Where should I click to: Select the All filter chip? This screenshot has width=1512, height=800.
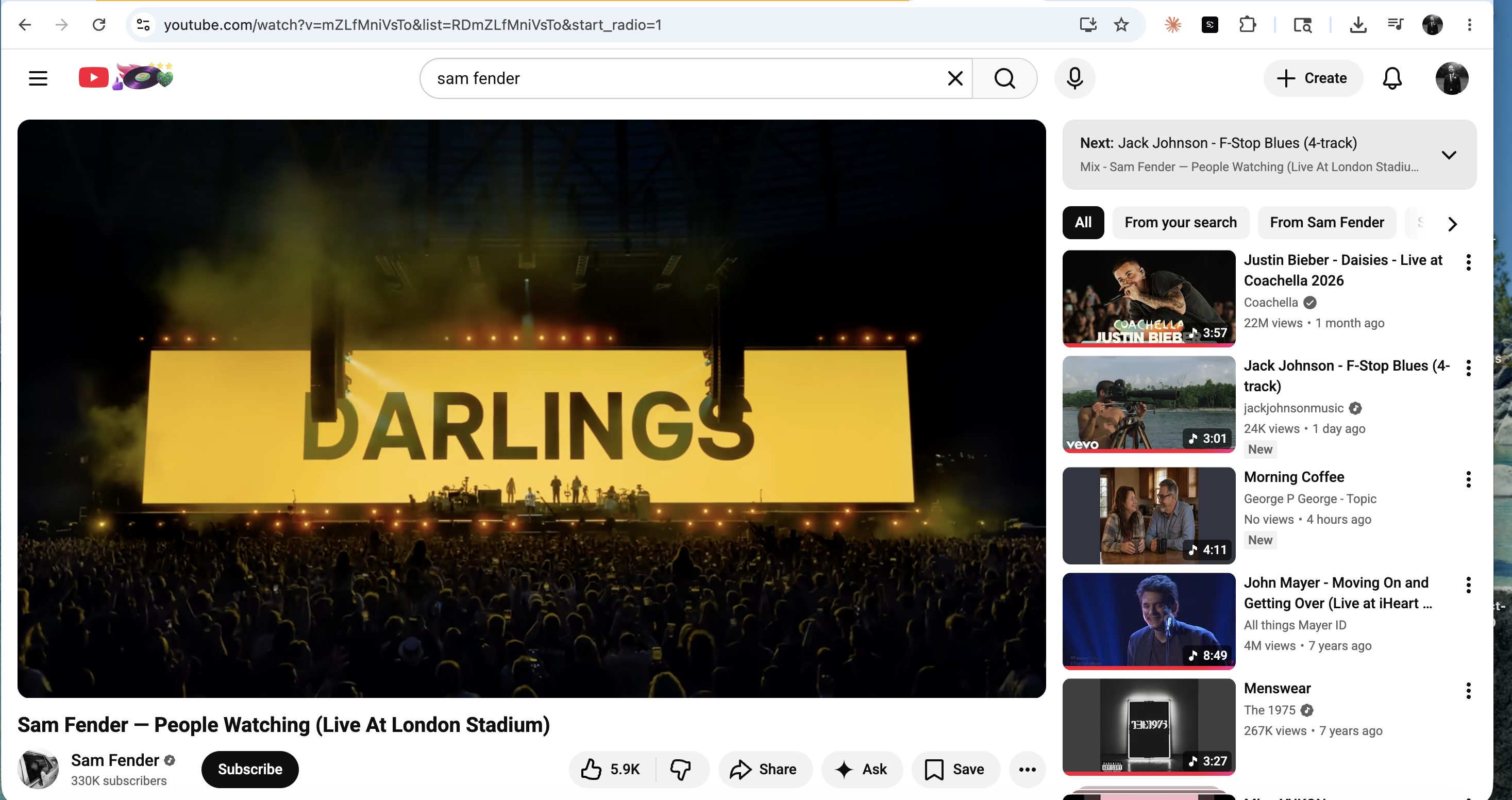[x=1083, y=223]
